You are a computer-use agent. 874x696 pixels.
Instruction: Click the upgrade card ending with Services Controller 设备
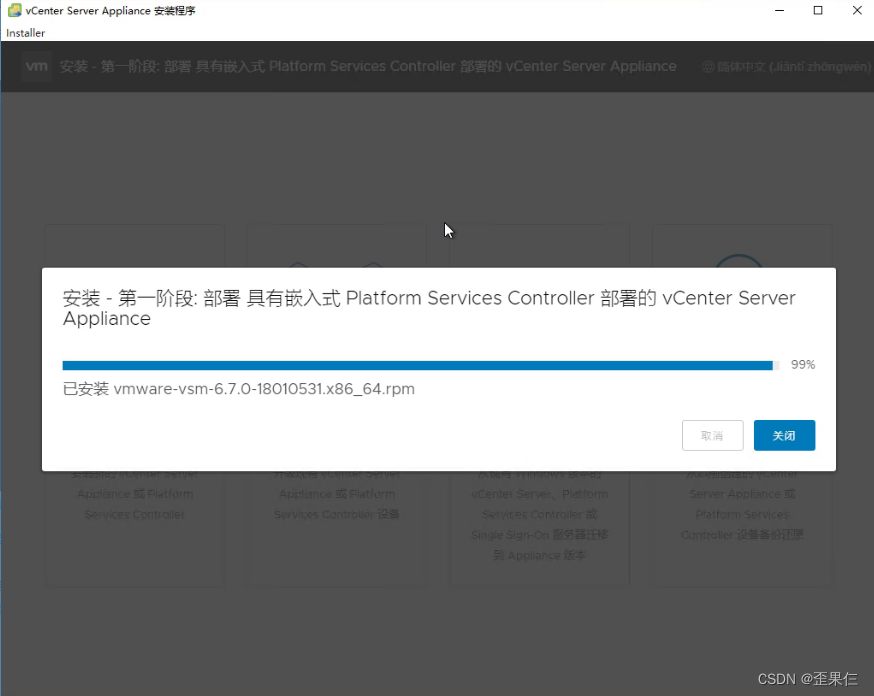[x=337, y=405]
